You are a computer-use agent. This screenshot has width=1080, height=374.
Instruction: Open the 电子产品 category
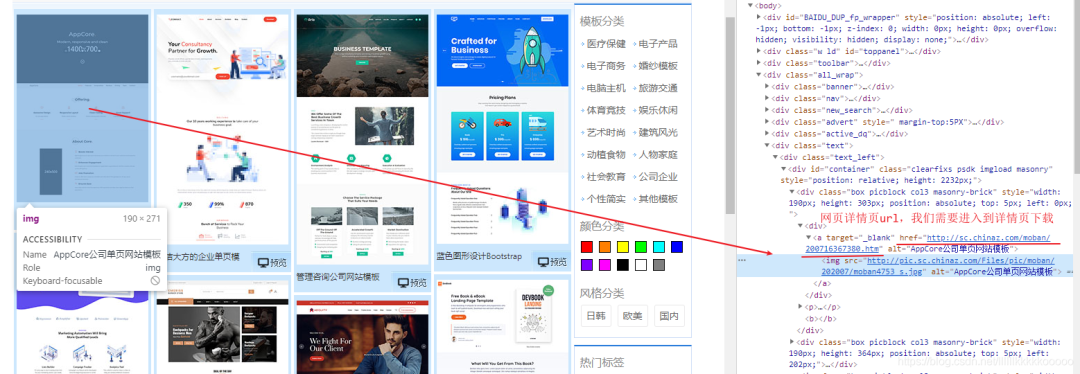point(658,43)
